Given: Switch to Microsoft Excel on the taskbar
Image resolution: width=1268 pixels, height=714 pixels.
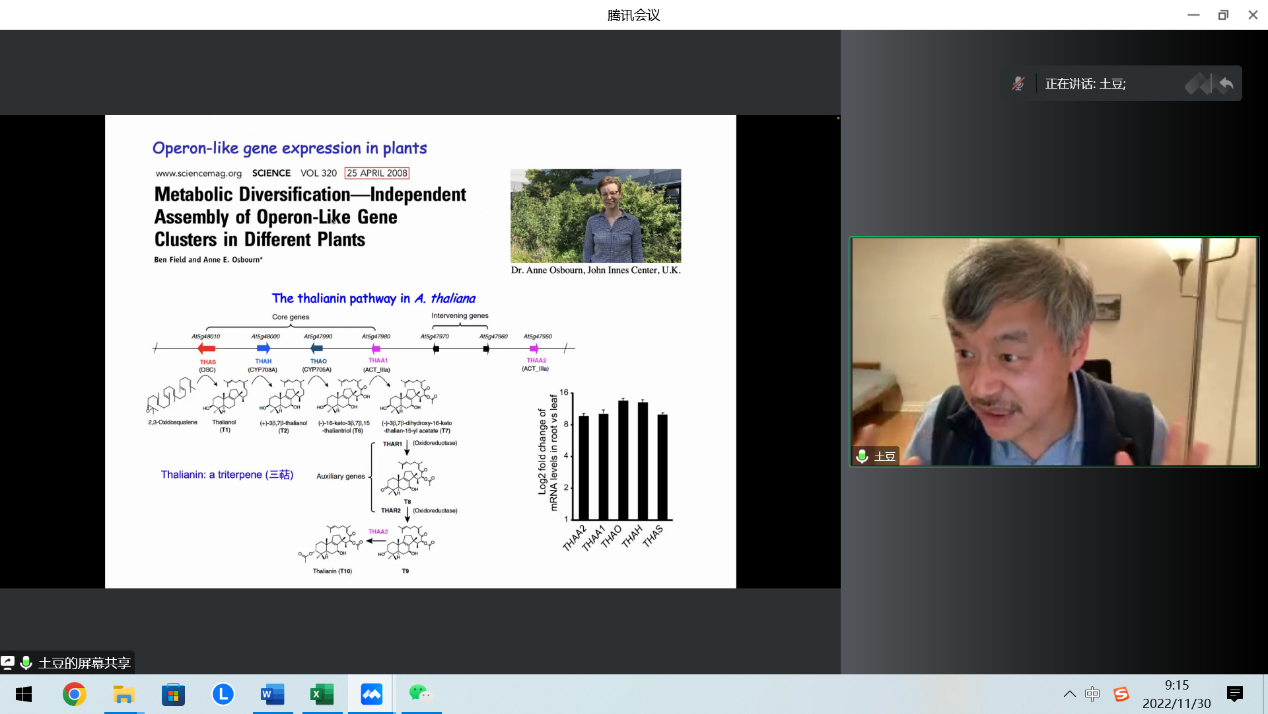Looking at the screenshot, I should pyautogui.click(x=322, y=694).
